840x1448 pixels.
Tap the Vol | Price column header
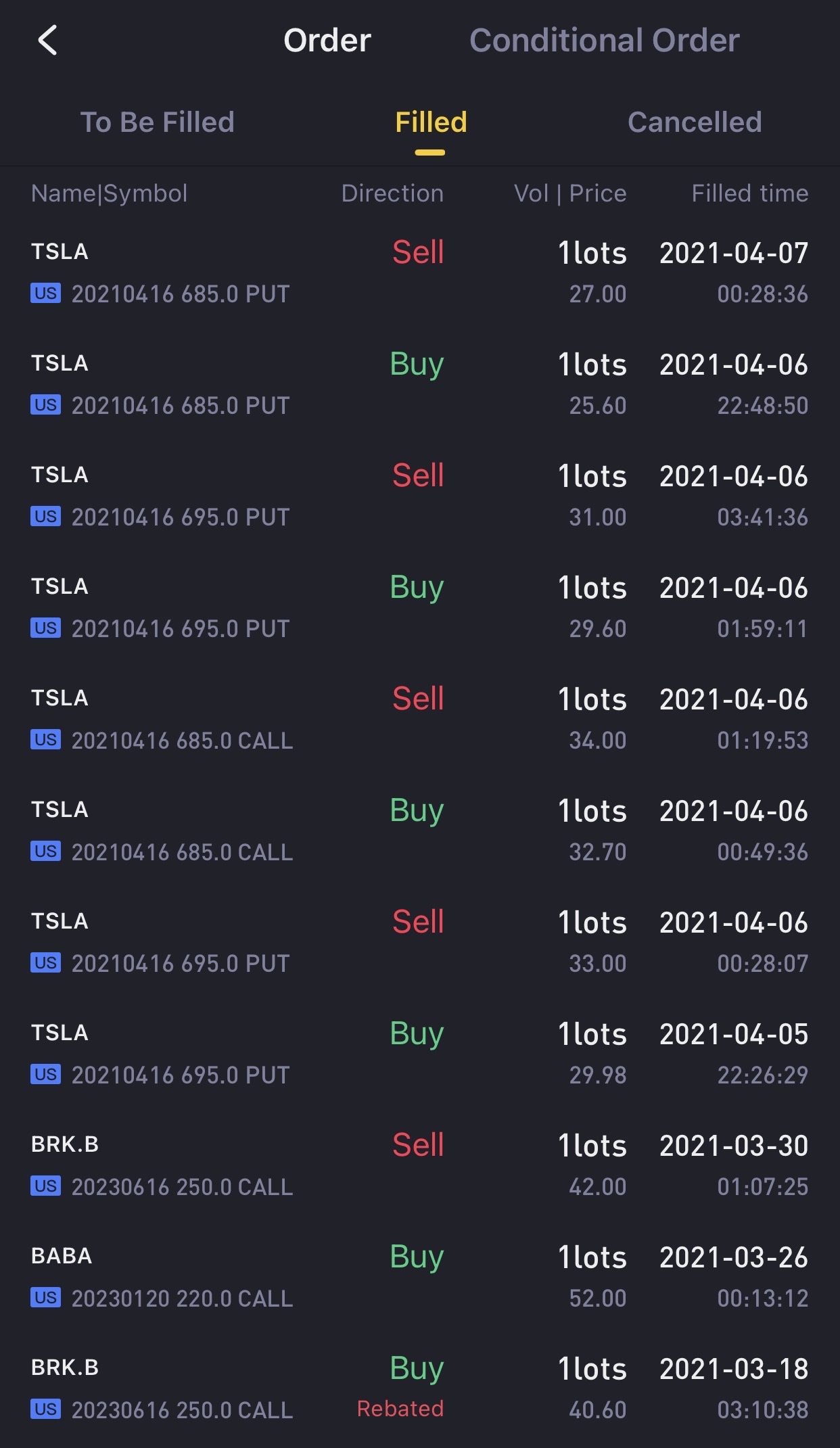(x=570, y=193)
